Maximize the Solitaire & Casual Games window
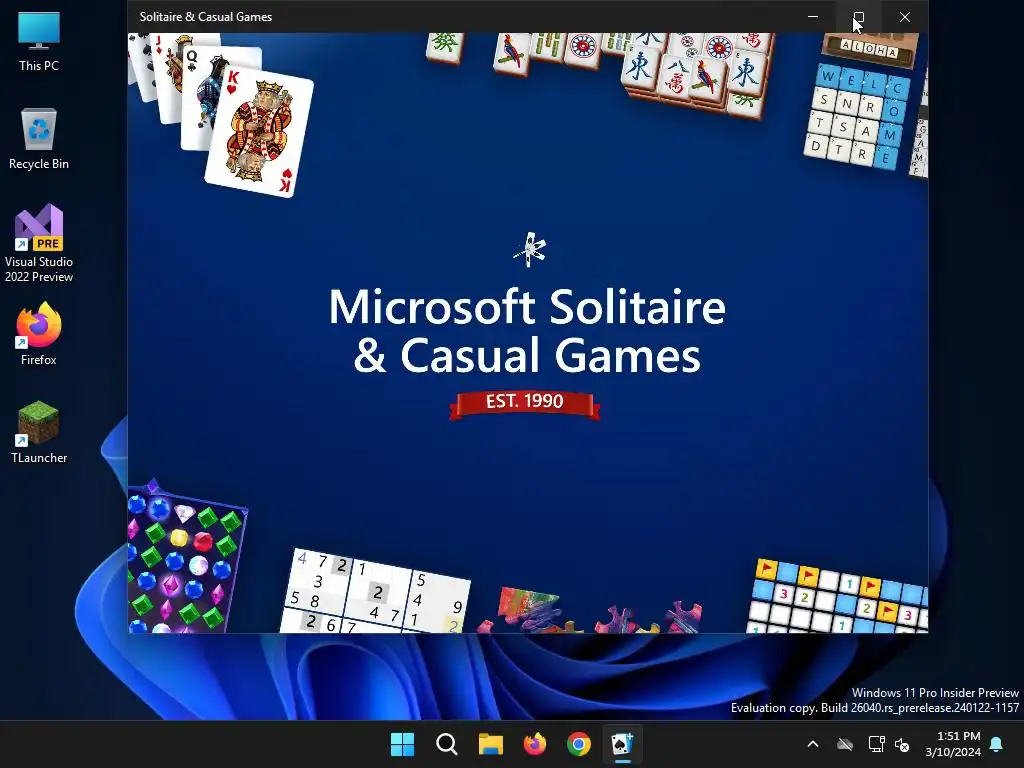This screenshot has width=1024, height=768. coord(859,16)
